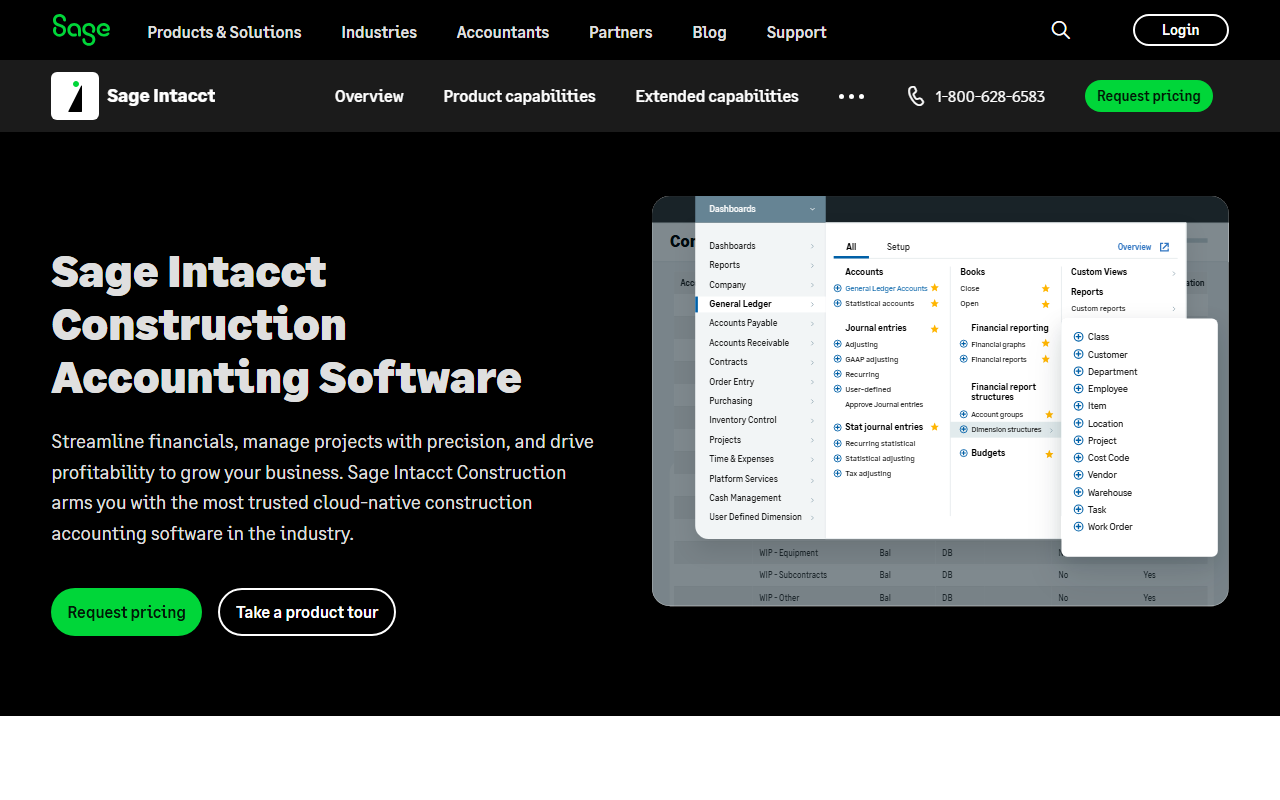Open the Partners menu
Image resolution: width=1280 pixels, height=800 pixels.
tap(621, 32)
